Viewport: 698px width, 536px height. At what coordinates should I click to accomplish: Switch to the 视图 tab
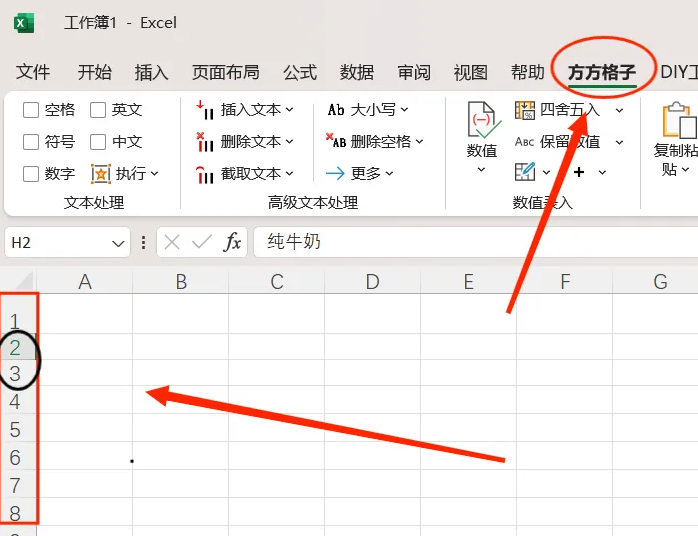(471, 72)
